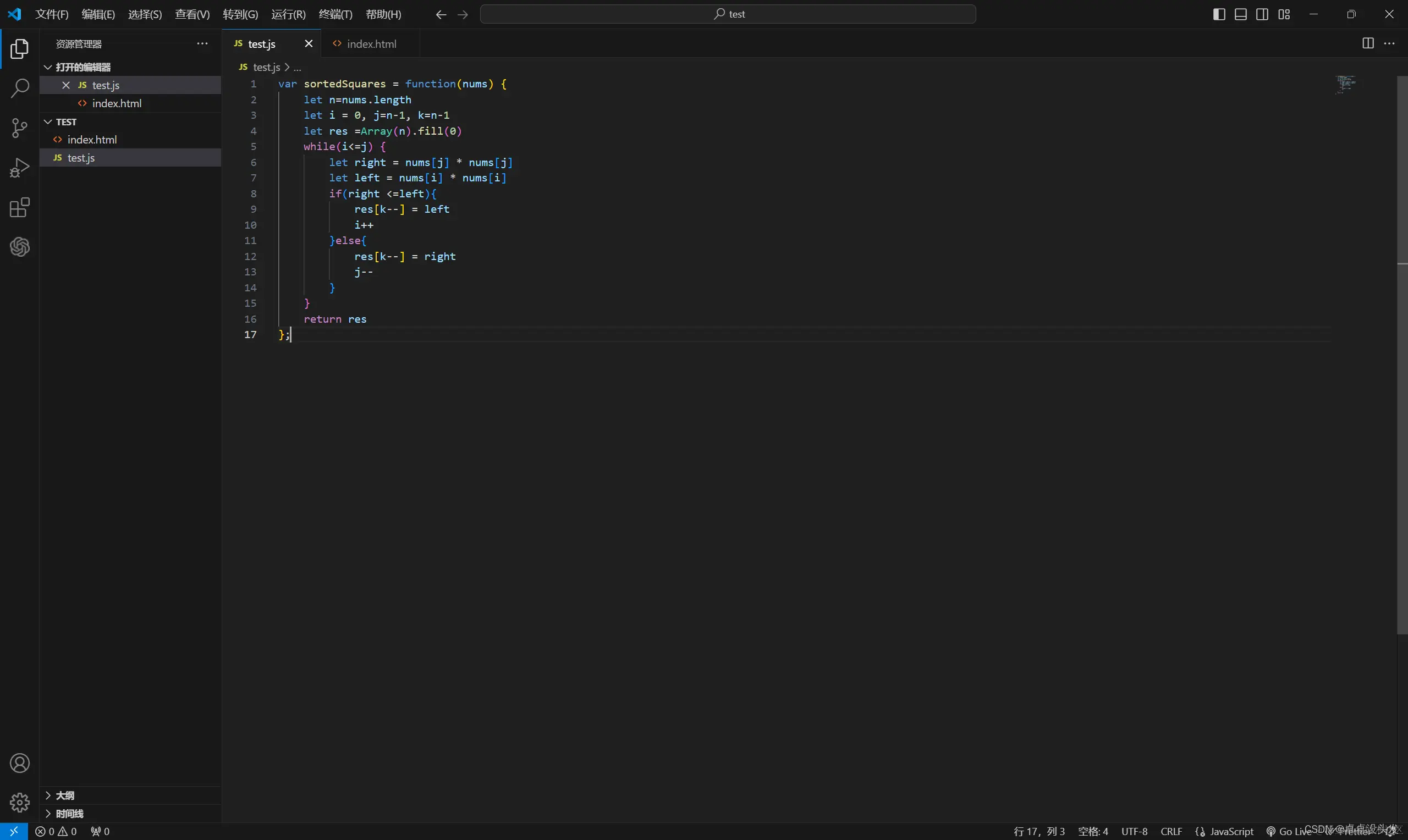Split the editor to the right

click(1367, 43)
